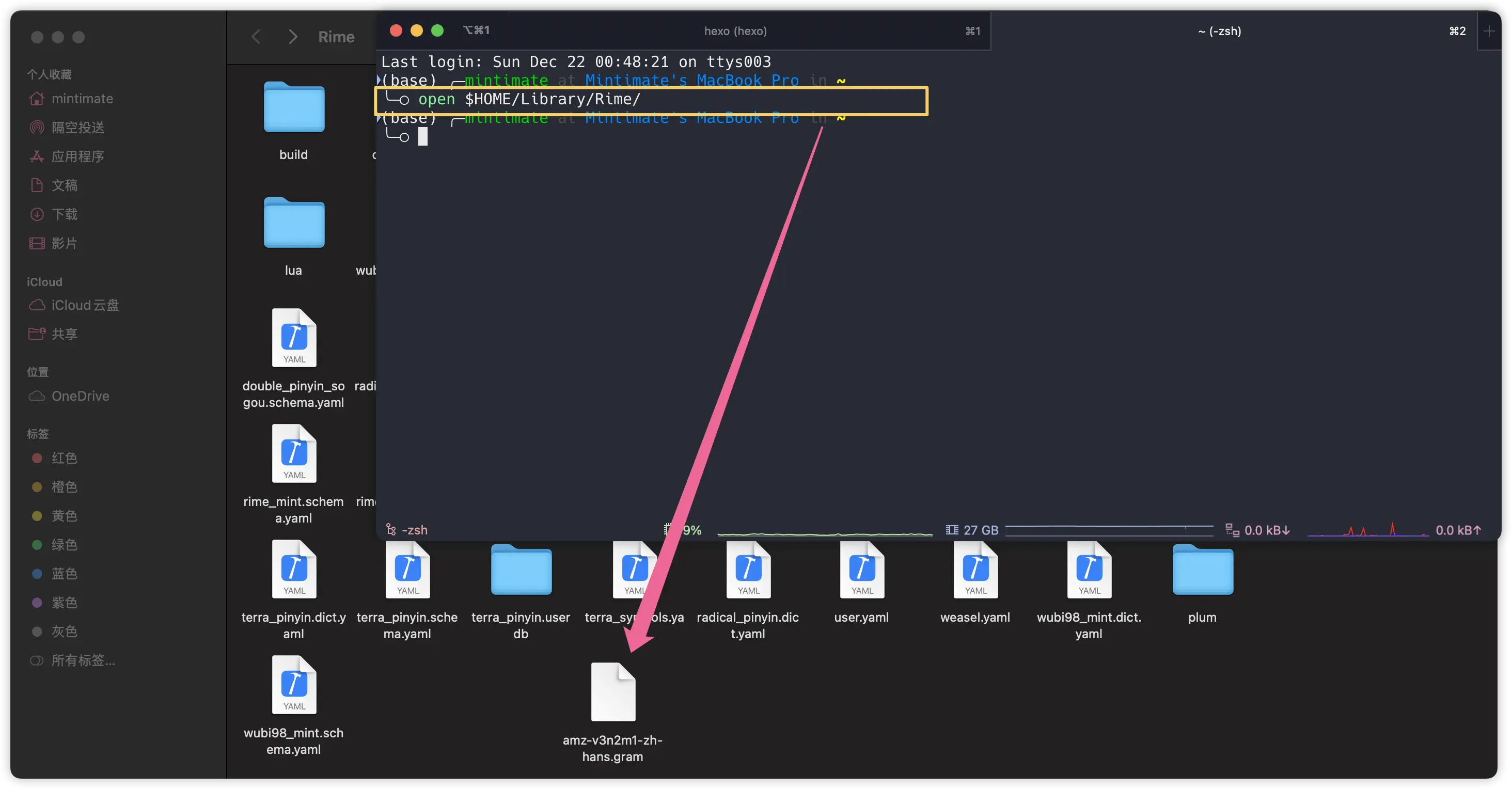Filter by 灰色 tag
The height and width of the screenshot is (789, 1512).
click(54, 632)
